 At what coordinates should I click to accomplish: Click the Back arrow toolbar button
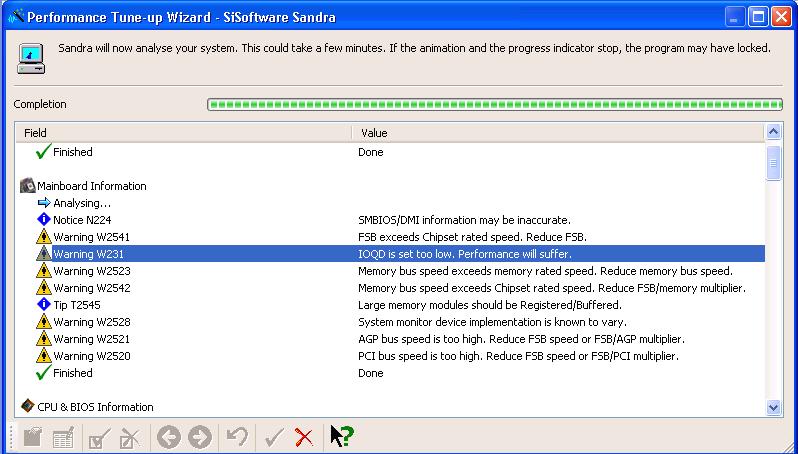[169, 437]
